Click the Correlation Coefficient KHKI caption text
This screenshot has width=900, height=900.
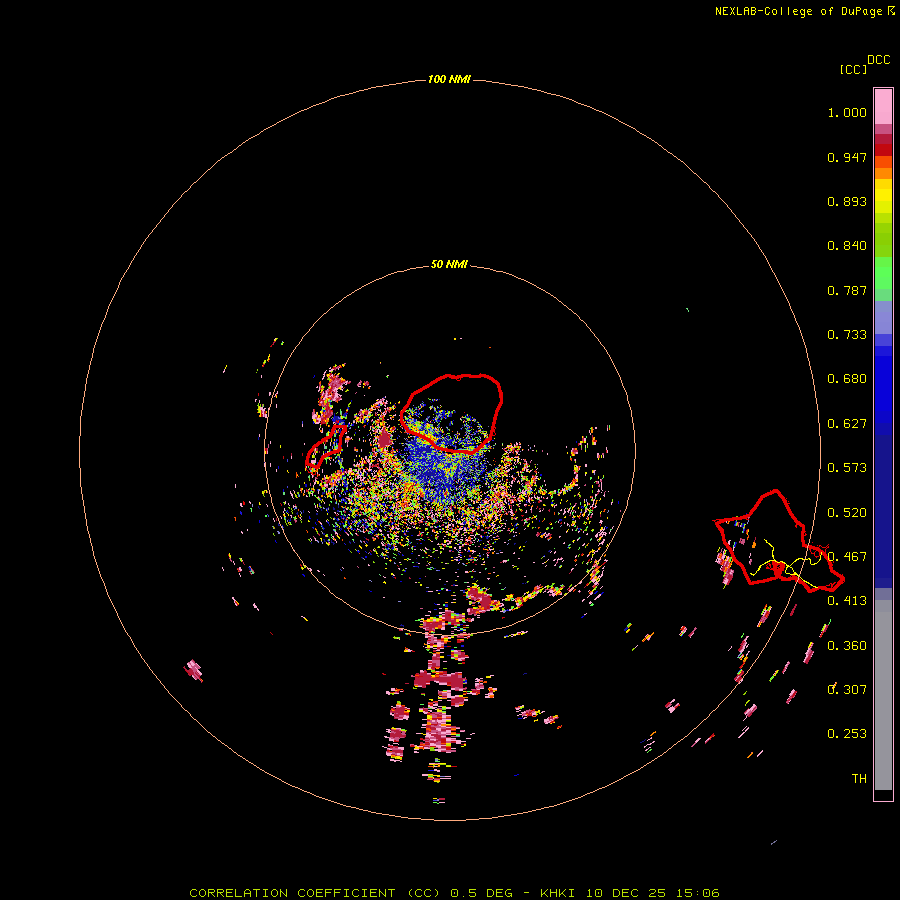454,893
